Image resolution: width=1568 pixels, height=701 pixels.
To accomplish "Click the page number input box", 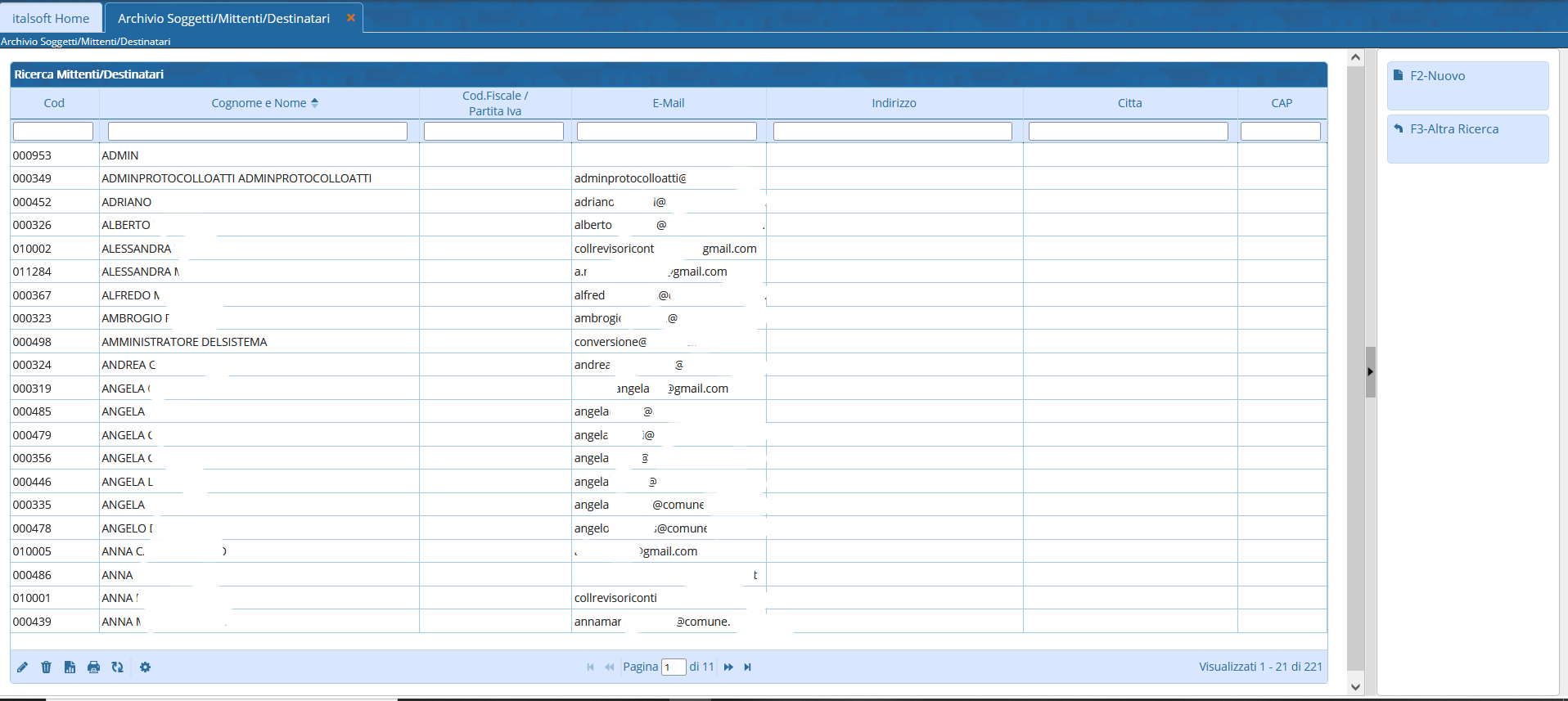I will click(673, 667).
